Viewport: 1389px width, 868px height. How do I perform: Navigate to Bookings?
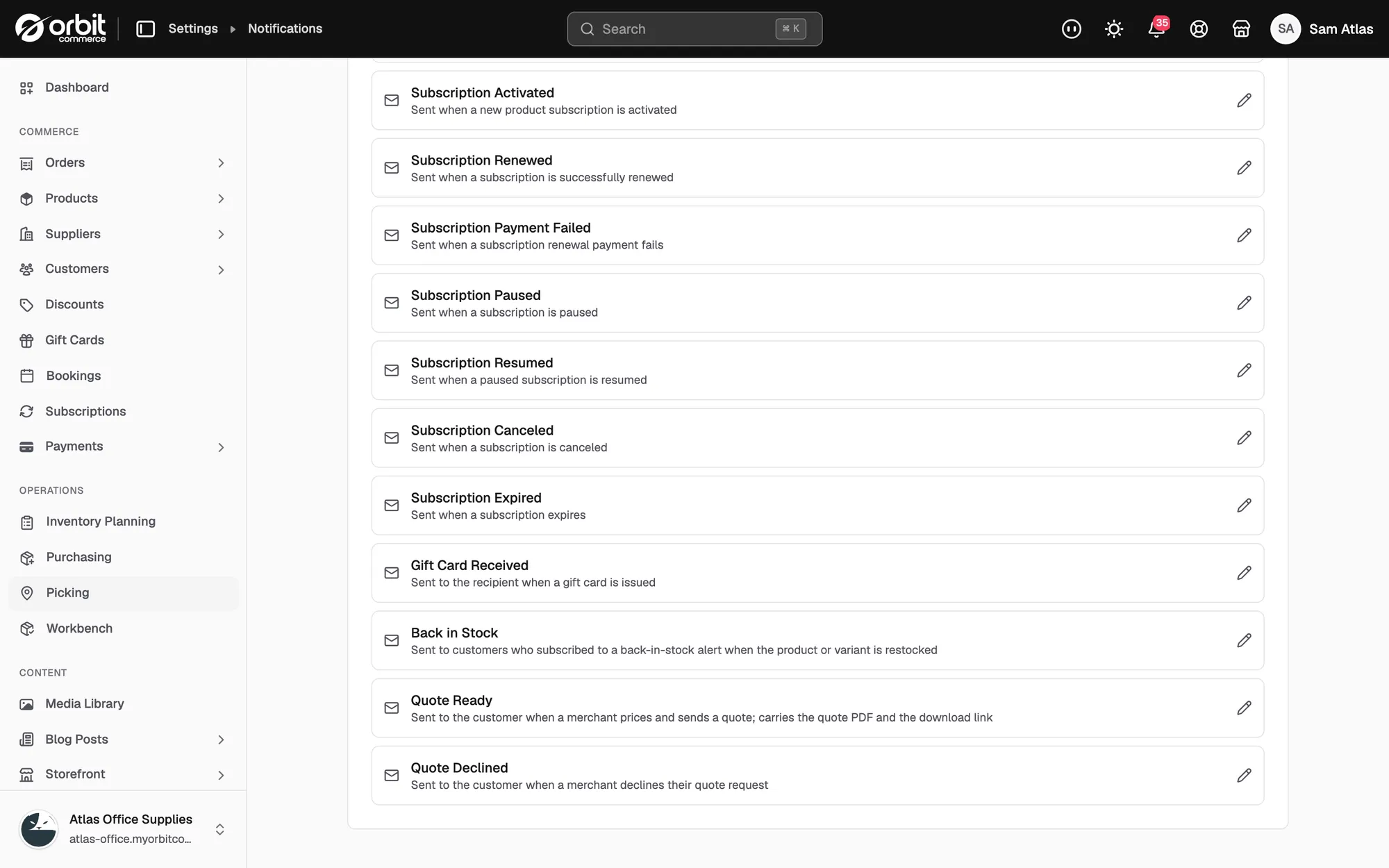123,376
